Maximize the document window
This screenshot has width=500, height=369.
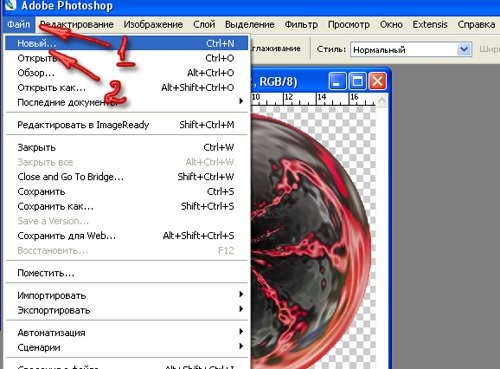pos(357,81)
